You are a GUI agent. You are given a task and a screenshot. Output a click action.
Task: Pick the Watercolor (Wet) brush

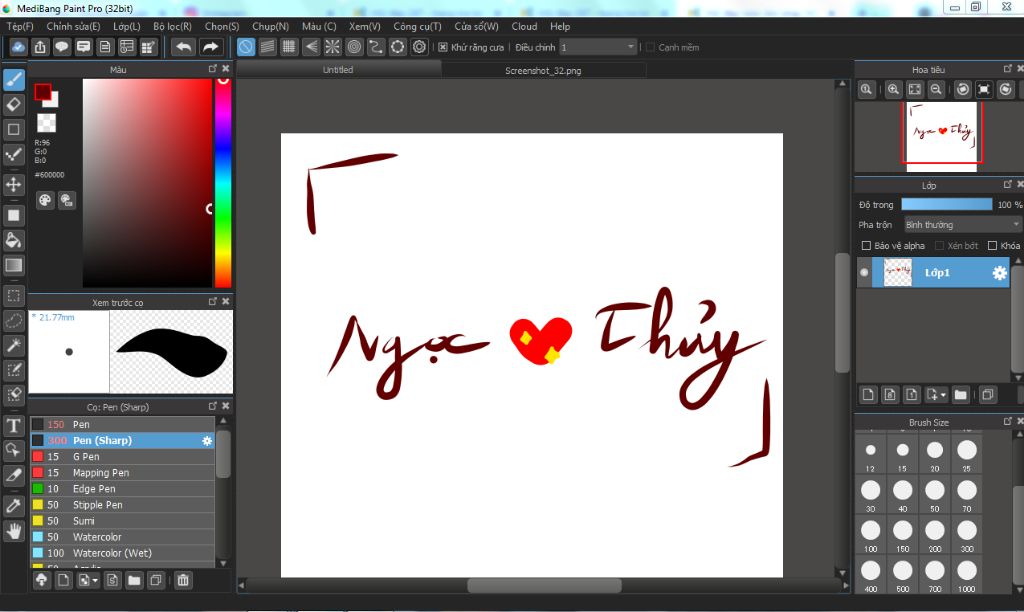(x=123, y=553)
